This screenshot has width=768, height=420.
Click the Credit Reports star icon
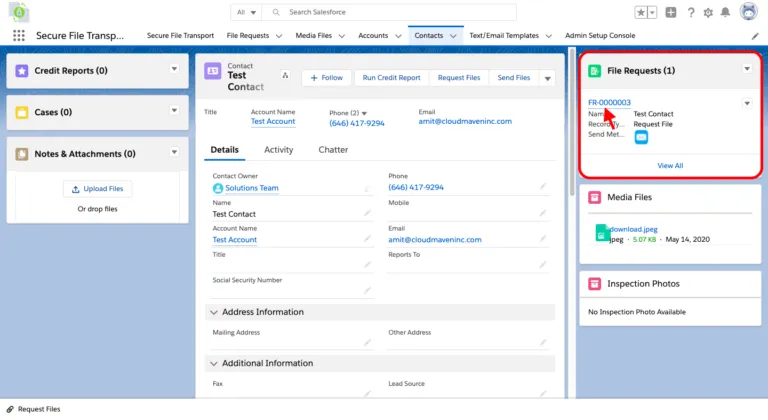coord(22,71)
